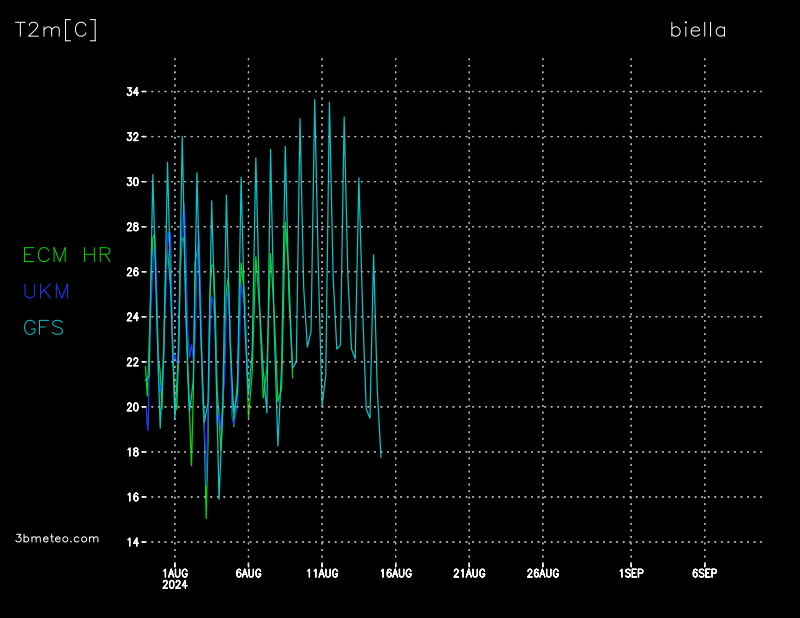Click the 26 temperature axis label
Viewport: 800px width, 618px height.
pyautogui.click(x=131, y=272)
